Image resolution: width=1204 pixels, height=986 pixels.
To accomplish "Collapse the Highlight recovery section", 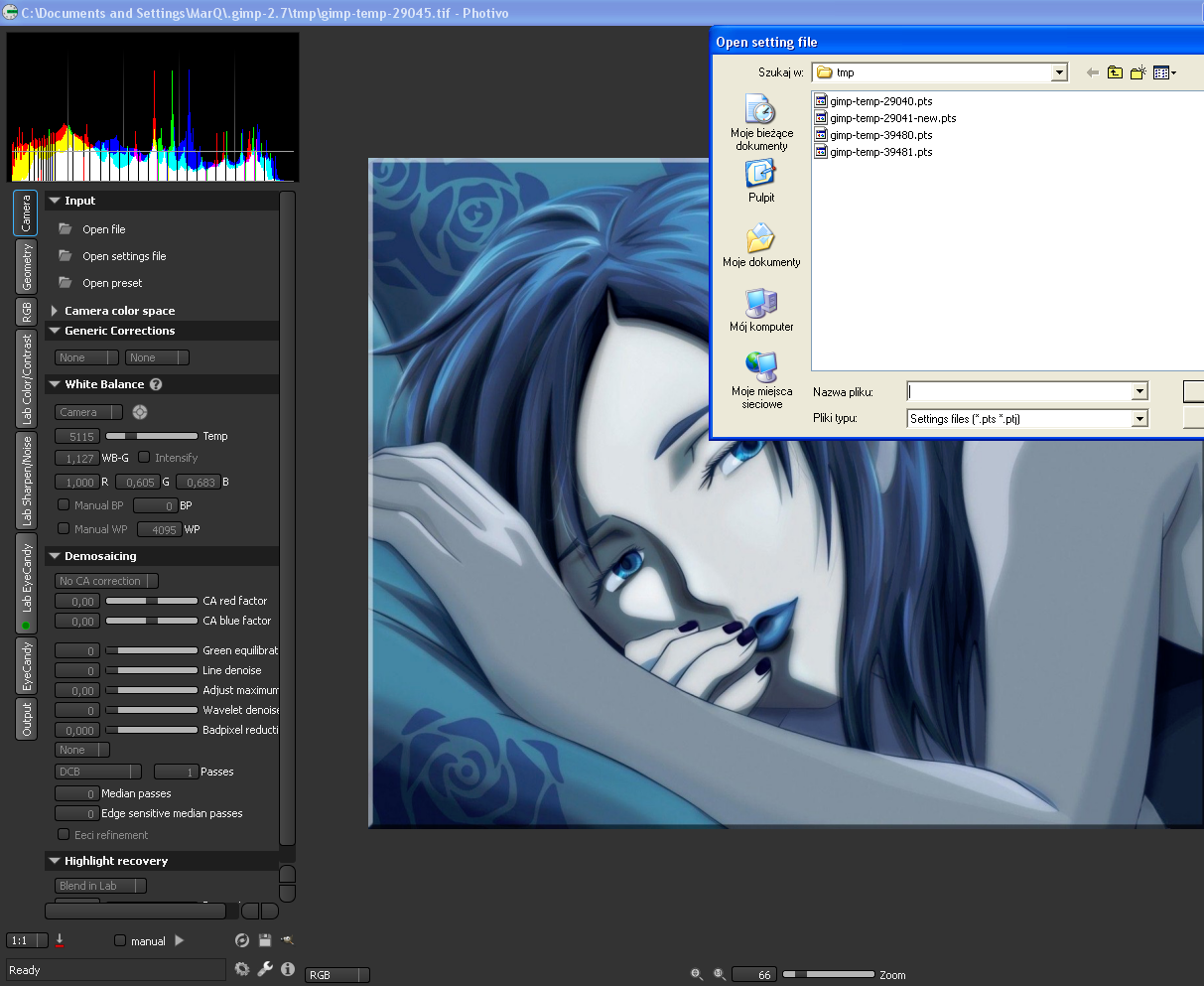I will coord(55,861).
